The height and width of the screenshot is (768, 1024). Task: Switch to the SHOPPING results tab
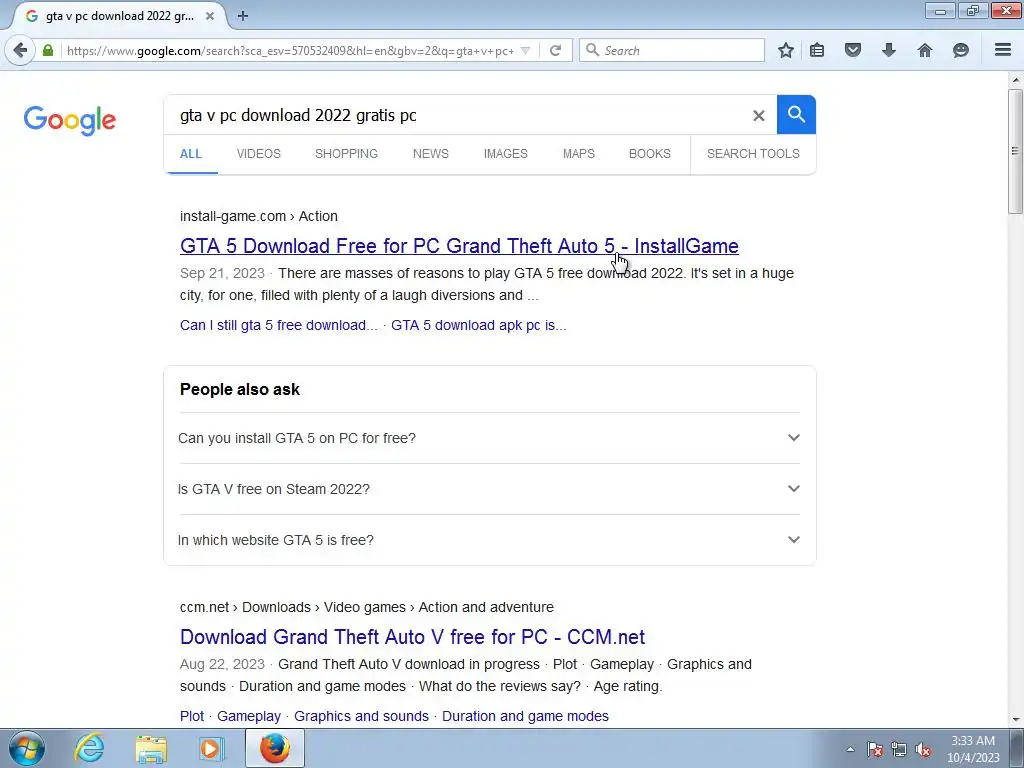click(x=346, y=153)
